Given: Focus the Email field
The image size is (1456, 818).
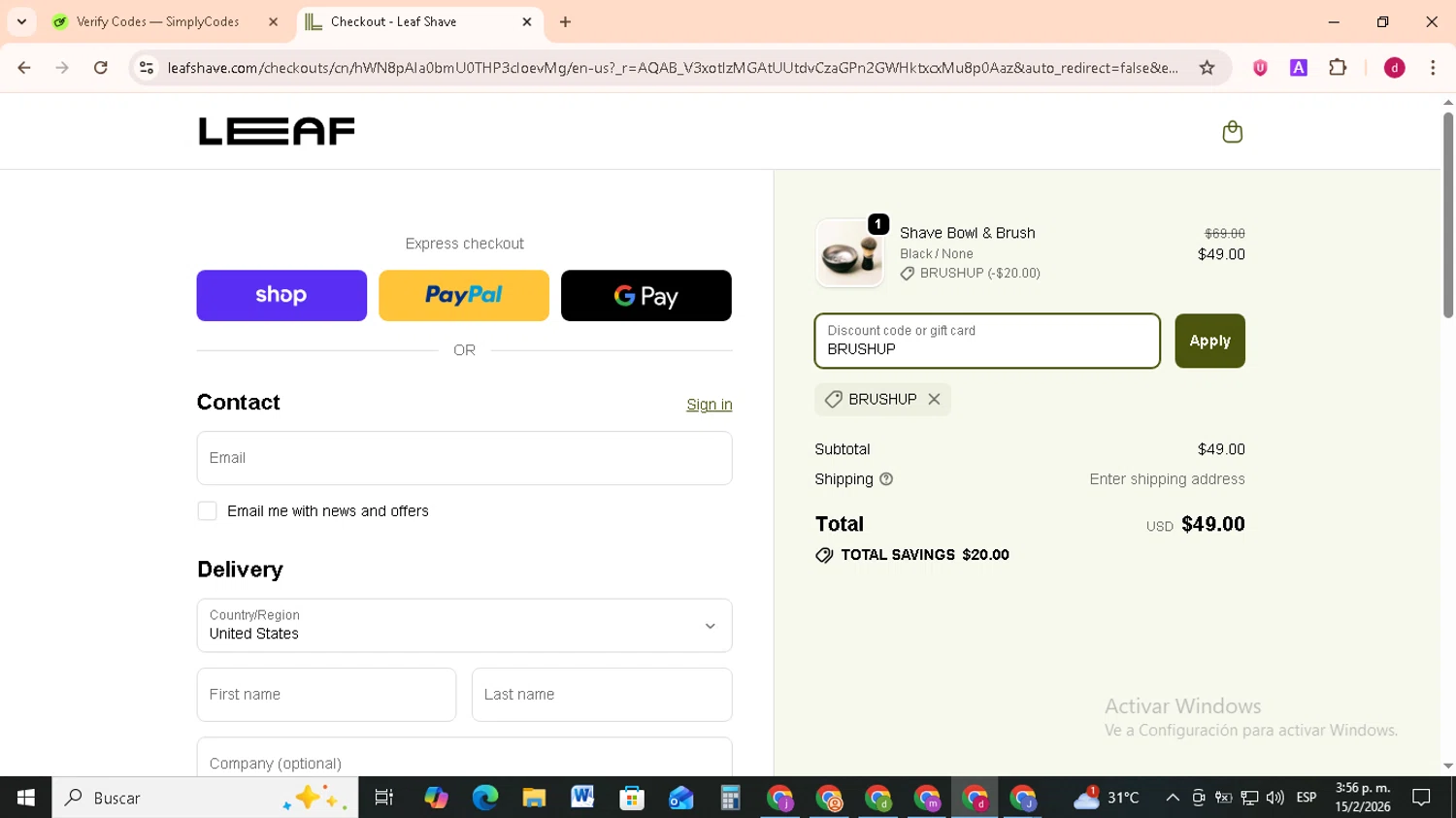Looking at the screenshot, I should pos(464,458).
